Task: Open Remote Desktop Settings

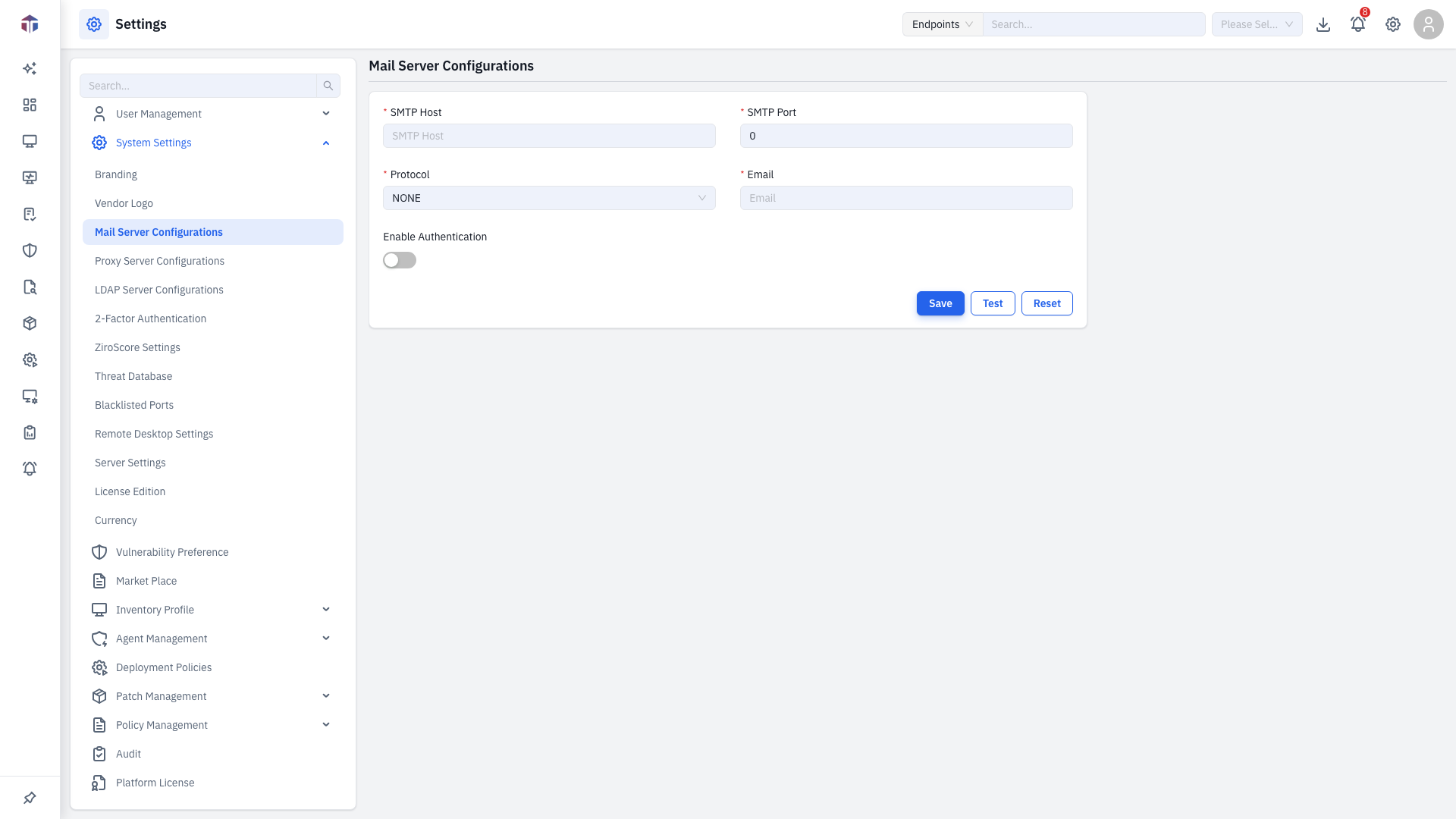Action: pyautogui.click(x=213, y=434)
